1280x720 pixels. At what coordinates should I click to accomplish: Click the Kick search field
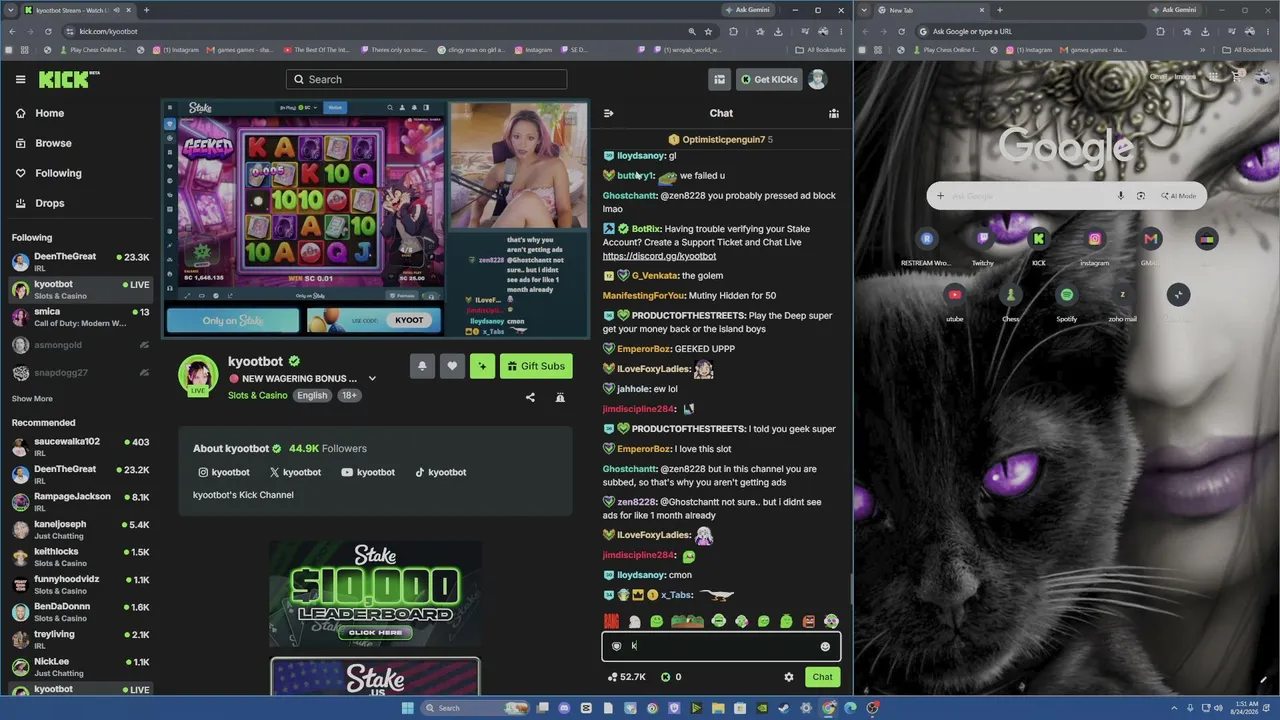coord(426,79)
